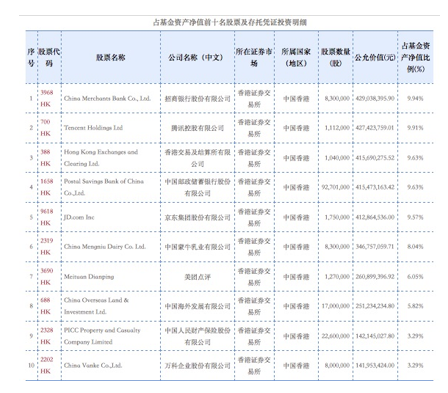This screenshot has width=448, height=393.
Task: Click fair value 429,038,395.90
Action: click(x=375, y=98)
